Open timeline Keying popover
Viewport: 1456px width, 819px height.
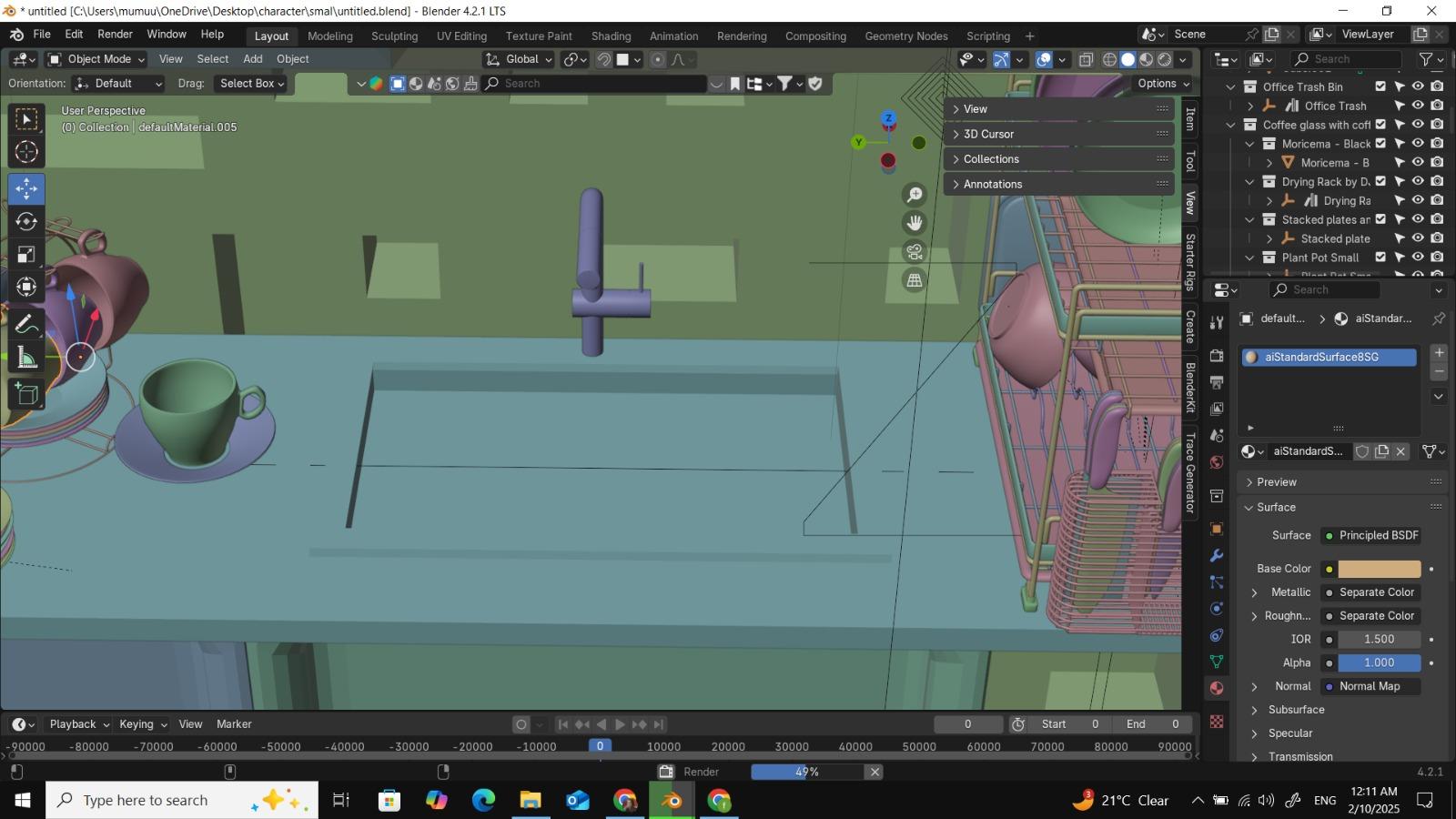(x=143, y=724)
